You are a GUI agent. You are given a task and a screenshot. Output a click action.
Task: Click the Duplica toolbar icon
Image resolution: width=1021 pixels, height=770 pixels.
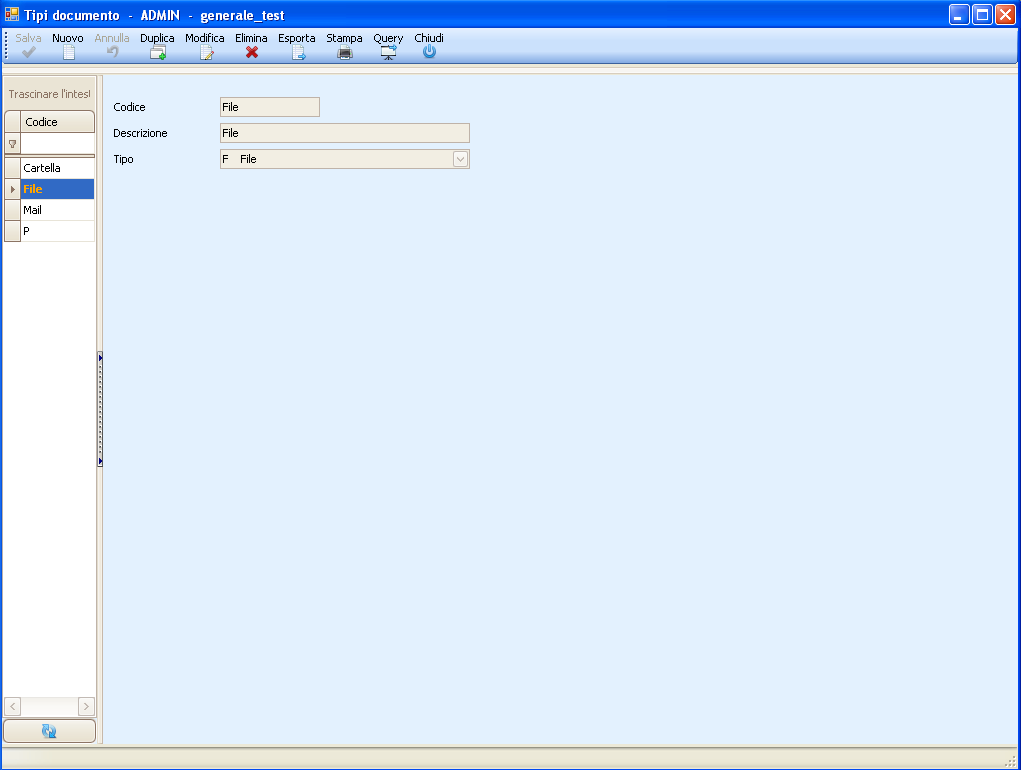coord(157,53)
